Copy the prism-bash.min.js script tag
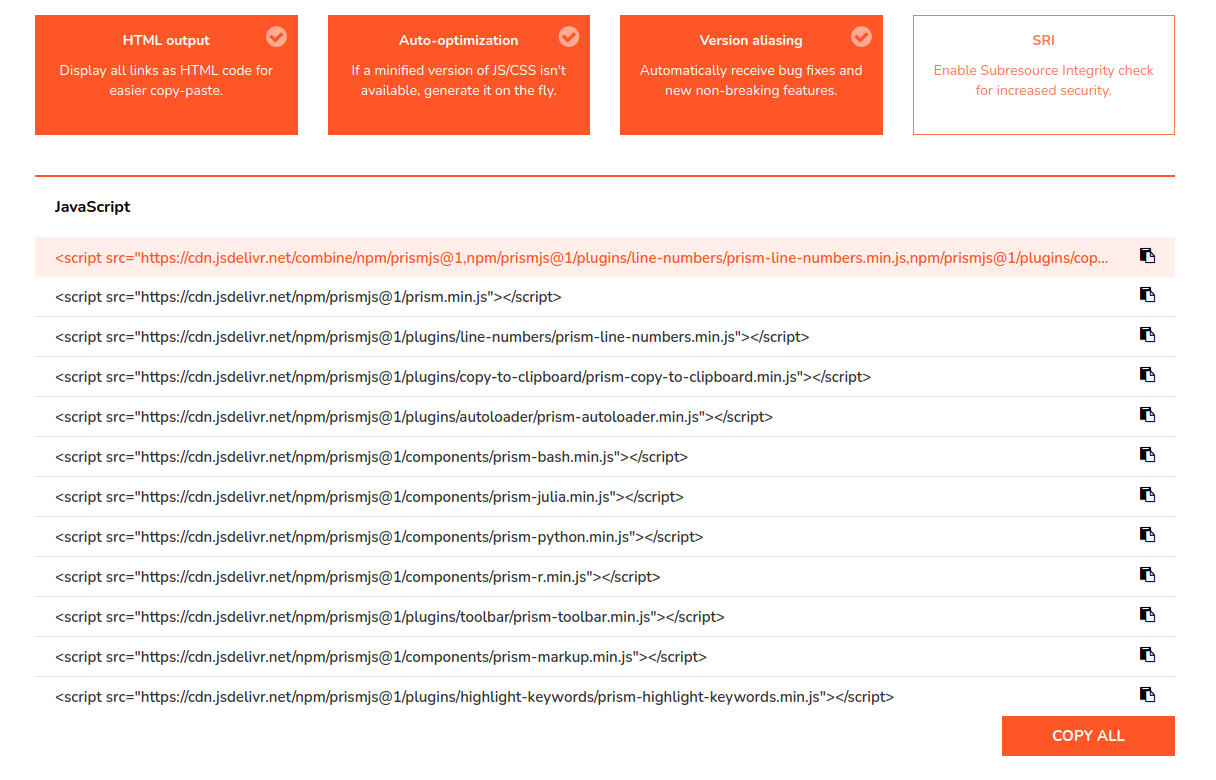The height and width of the screenshot is (780, 1216). [1147, 455]
